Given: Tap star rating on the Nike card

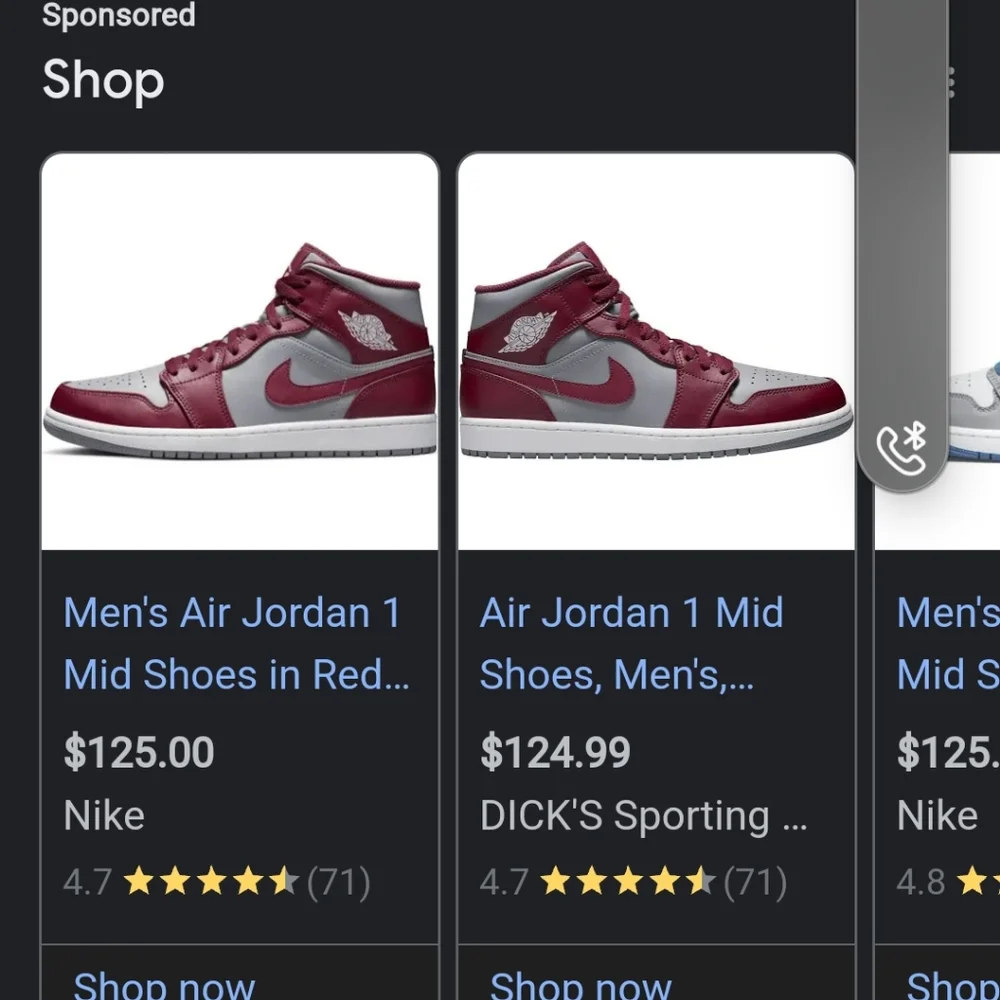Looking at the screenshot, I should (210, 883).
